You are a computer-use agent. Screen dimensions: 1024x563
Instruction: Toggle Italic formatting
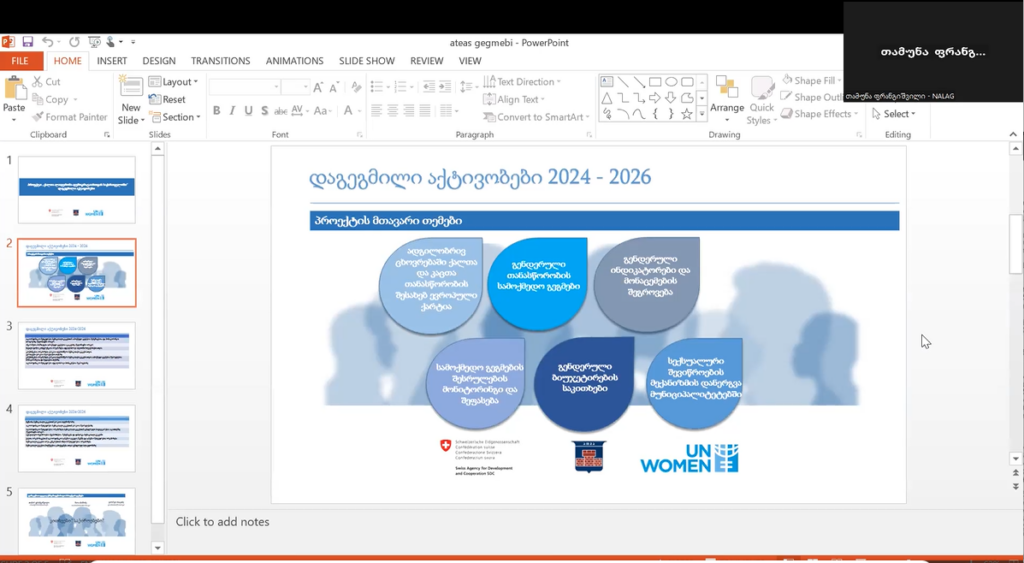[232, 111]
